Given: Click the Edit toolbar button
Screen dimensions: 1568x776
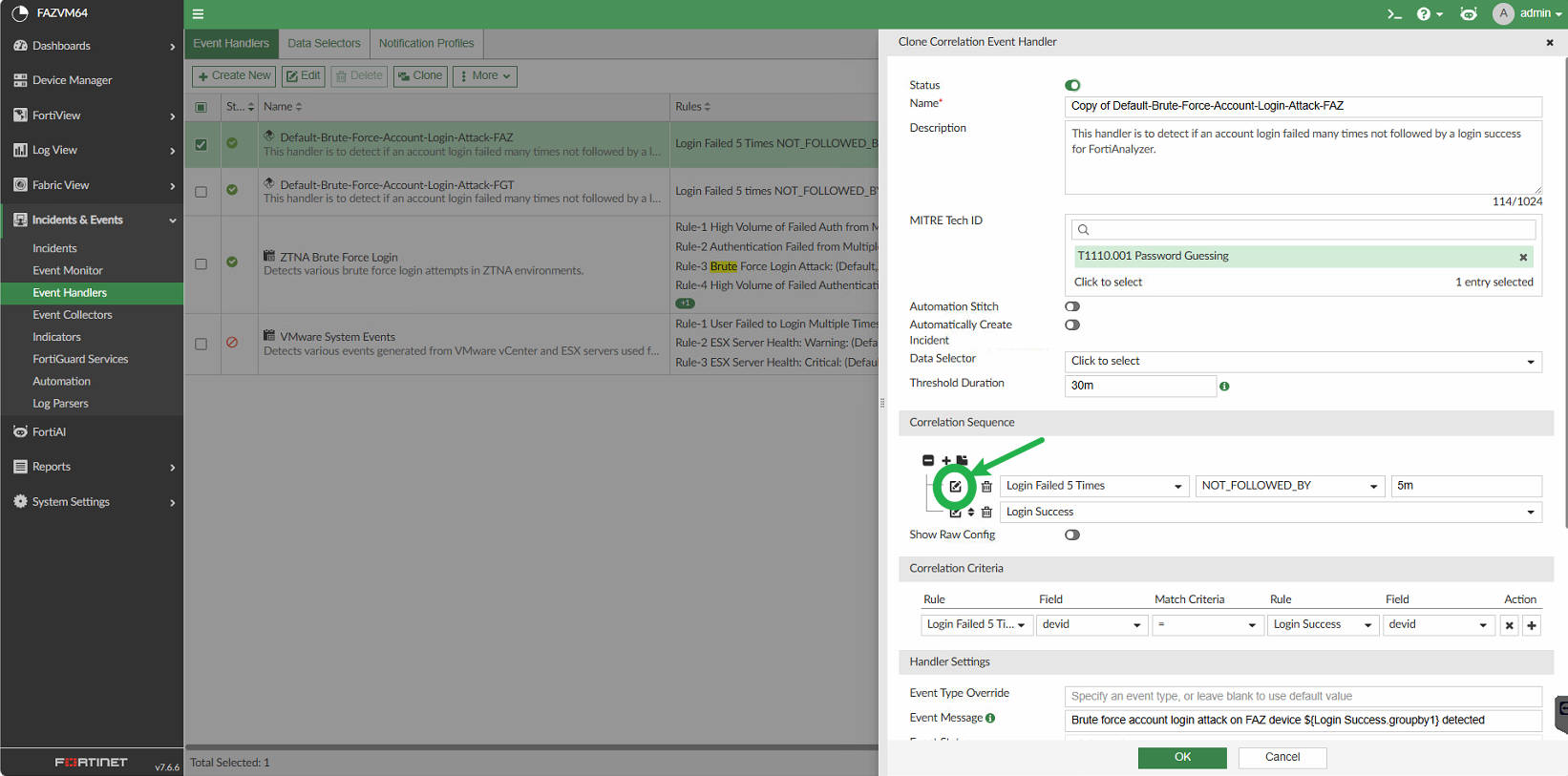Looking at the screenshot, I should (304, 76).
